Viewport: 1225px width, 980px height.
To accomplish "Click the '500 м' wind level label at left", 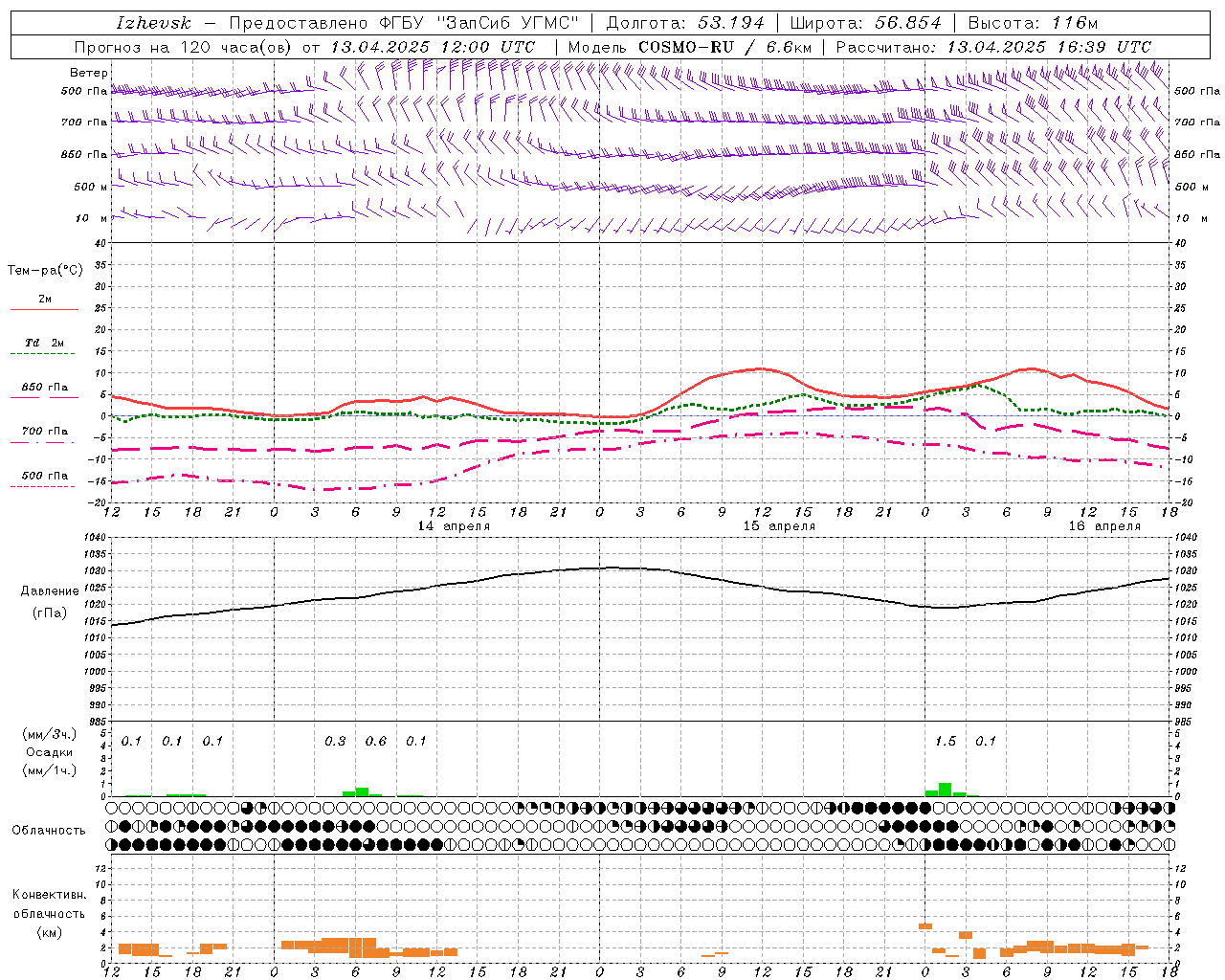I will click(x=91, y=187).
